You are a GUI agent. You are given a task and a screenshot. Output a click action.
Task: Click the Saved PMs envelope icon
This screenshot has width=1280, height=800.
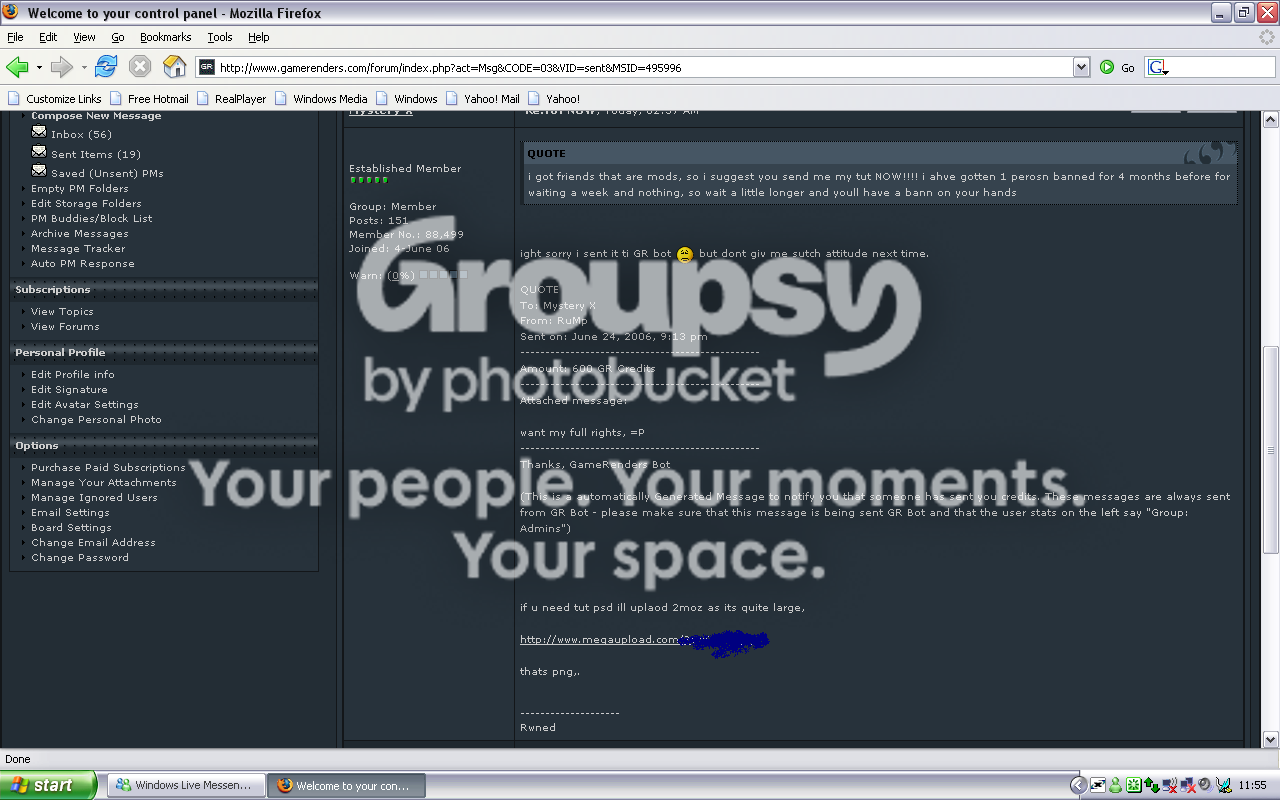click(x=39, y=171)
